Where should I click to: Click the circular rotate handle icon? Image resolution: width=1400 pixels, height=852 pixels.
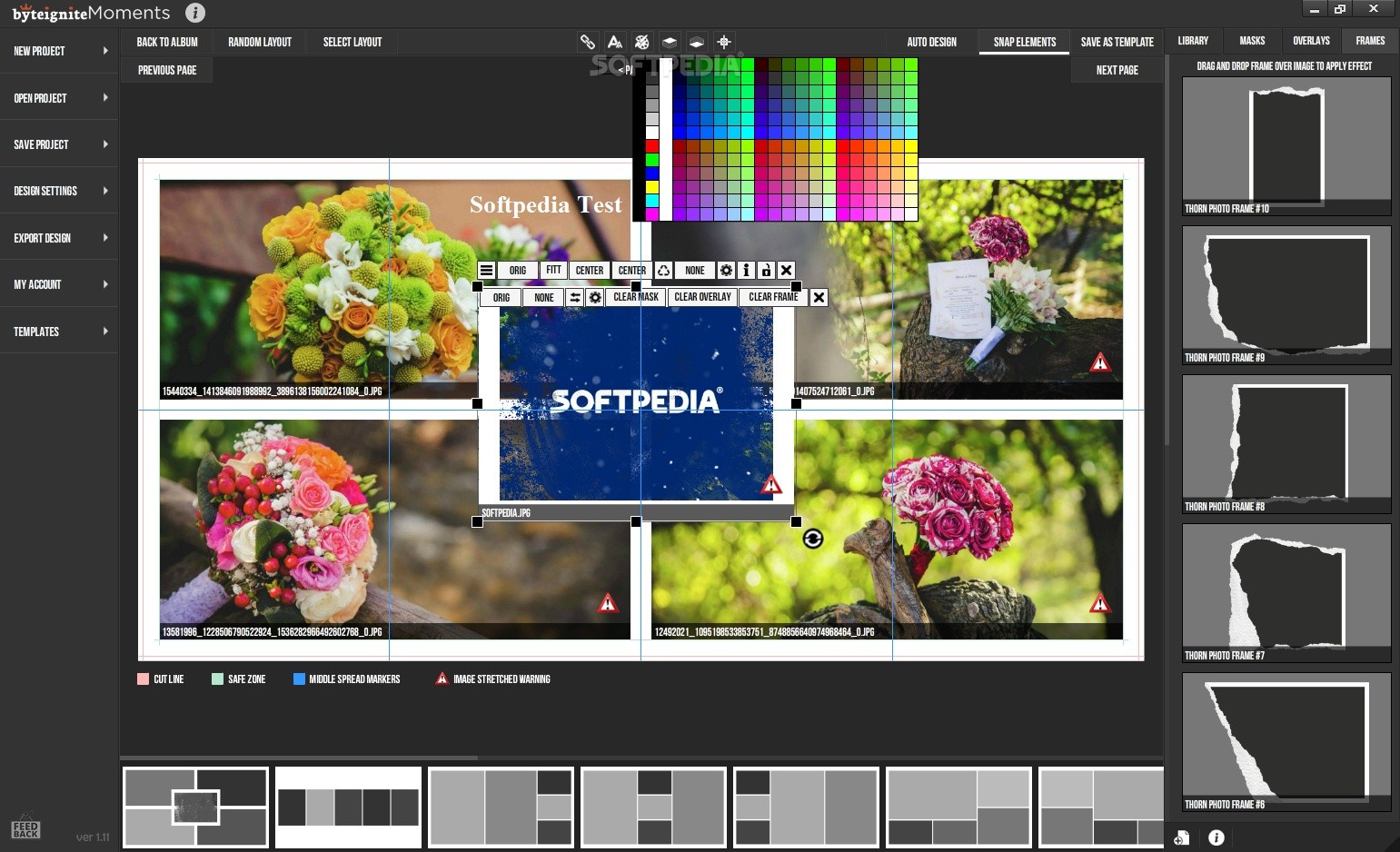pyautogui.click(x=813, y=540)
